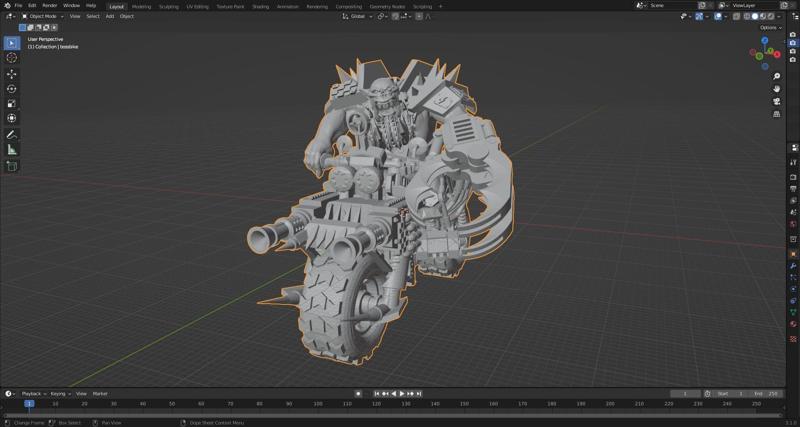Toggle snapping magnet in header
Image resolution: width=800 pixels, height=427 pixels.
pos(395,16)
